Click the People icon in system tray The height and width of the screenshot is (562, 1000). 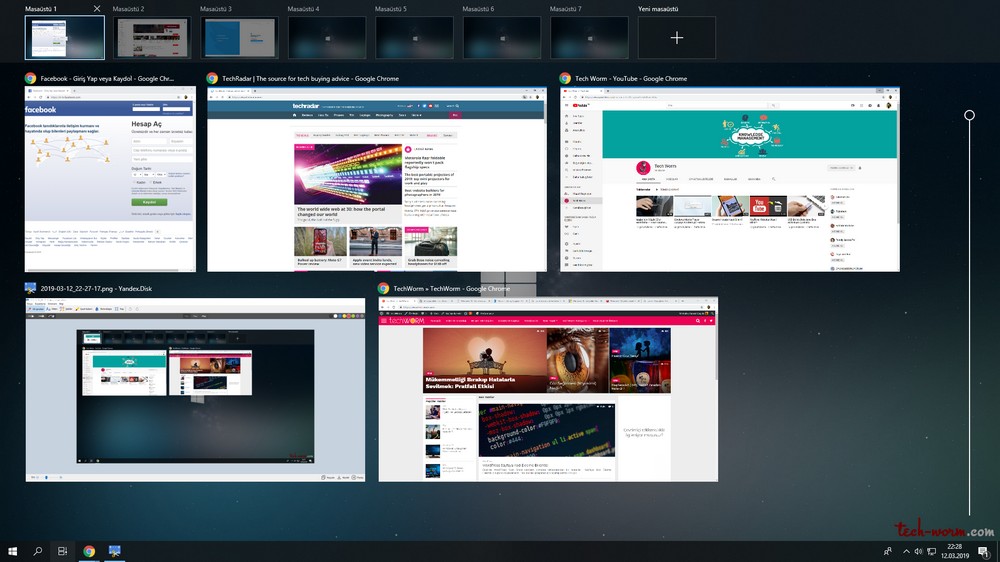pyautogui.click(x=888, y=551)
